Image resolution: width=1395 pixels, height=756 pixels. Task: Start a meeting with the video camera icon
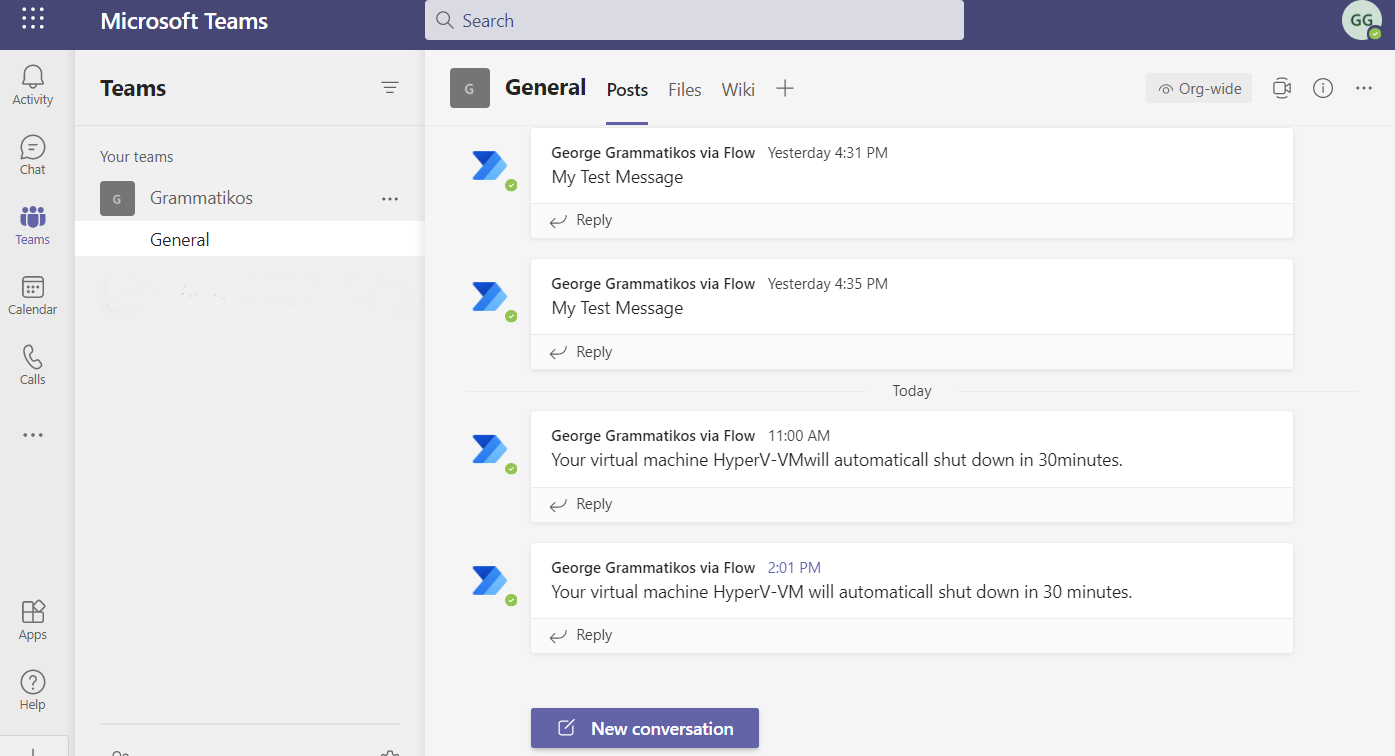pyautogui.click(x=1282, y=88)
